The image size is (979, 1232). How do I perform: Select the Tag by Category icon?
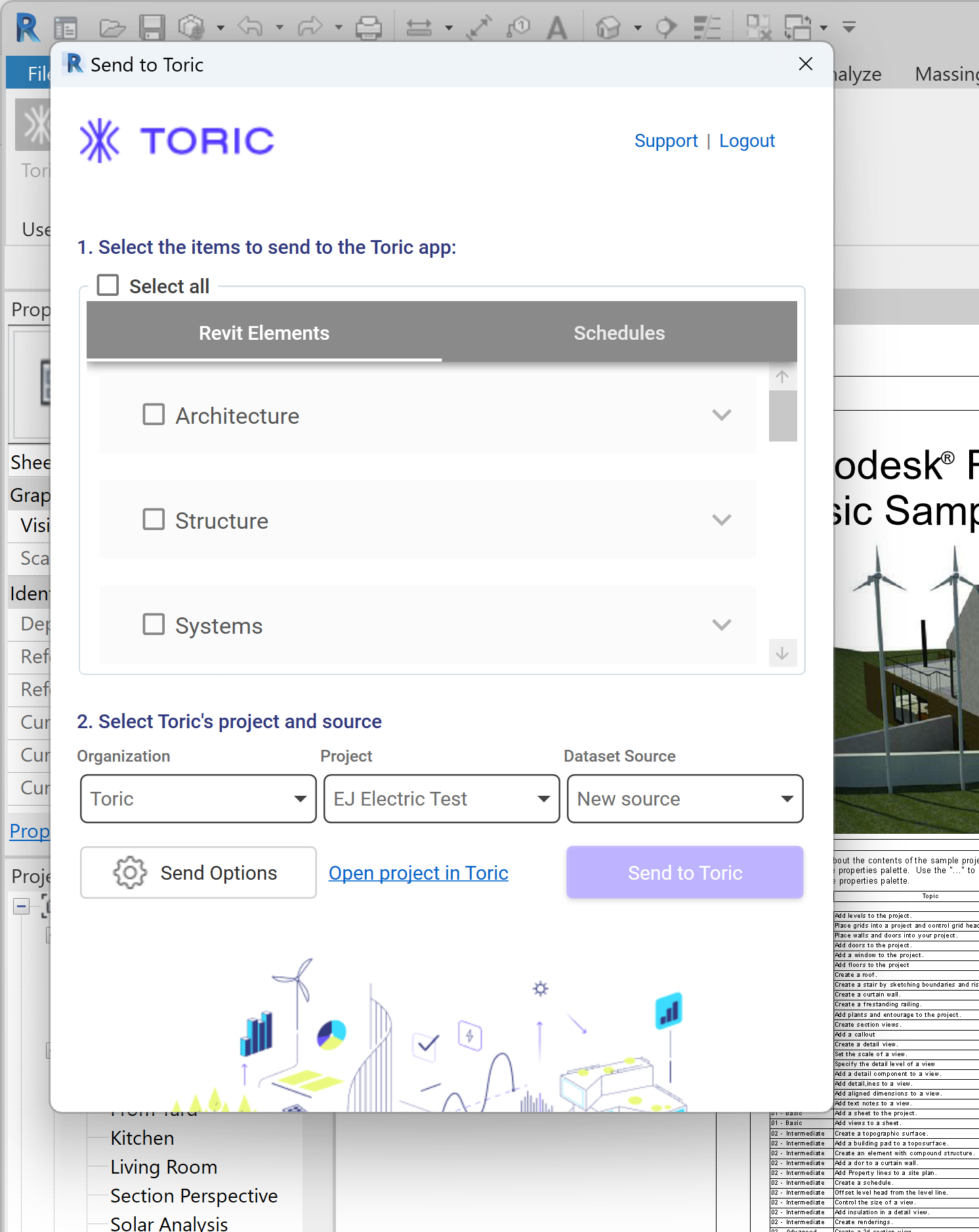[x=518, y=28]
